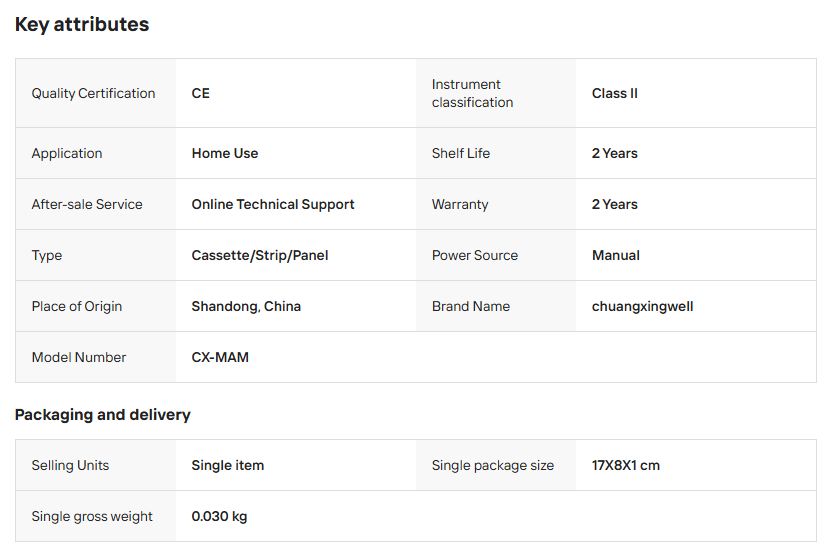Click the Manual power source value

click(616, 255)
